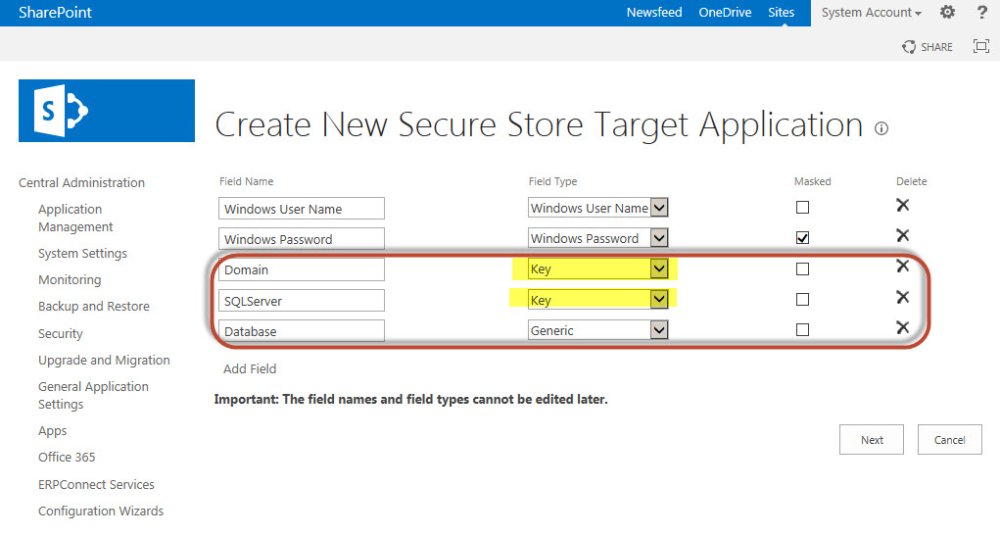The width and height of the screenshot is (1000, 536).
Task: Go to Newsfeed in top bar
Action: pyautogui.click(x=654, y=12)
